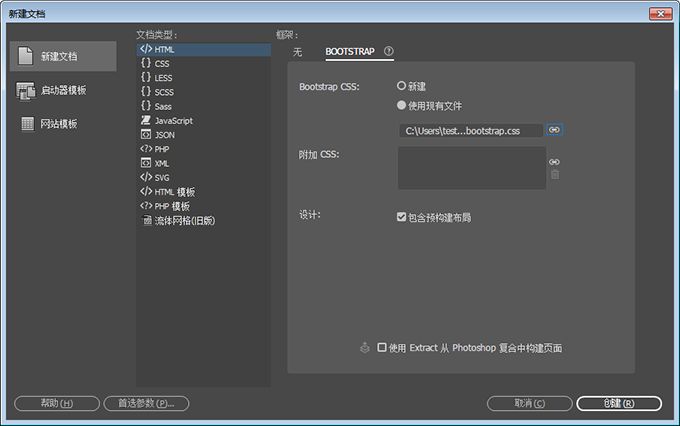680x426 pixels.
Task: Cancel the dialog with 取消(C)
Action: click(530, 403)
